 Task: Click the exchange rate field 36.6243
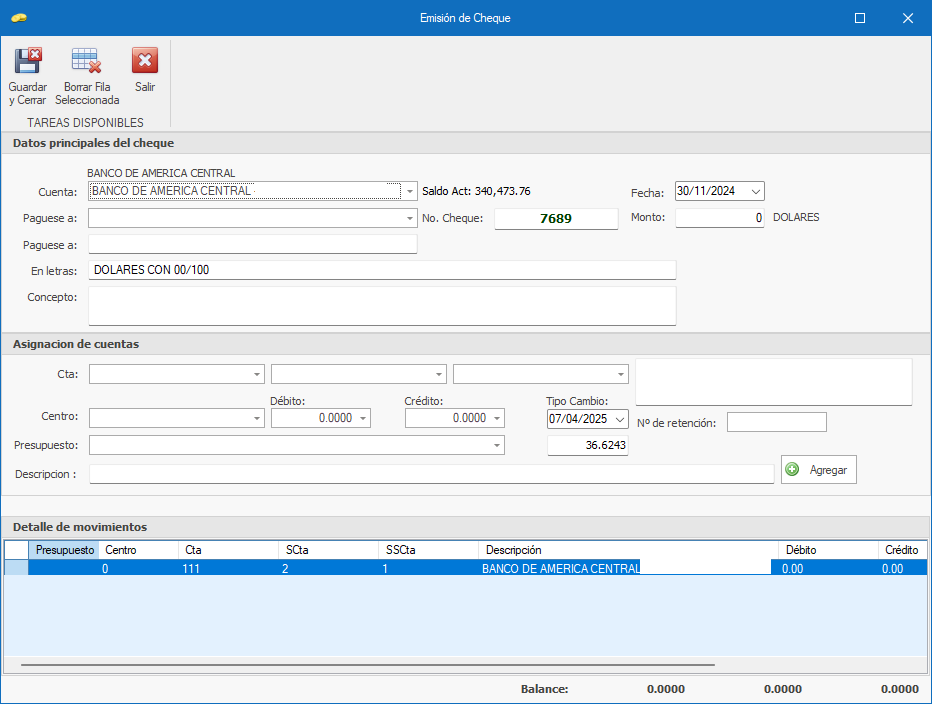pyautogui.click(x=588, y=445)
